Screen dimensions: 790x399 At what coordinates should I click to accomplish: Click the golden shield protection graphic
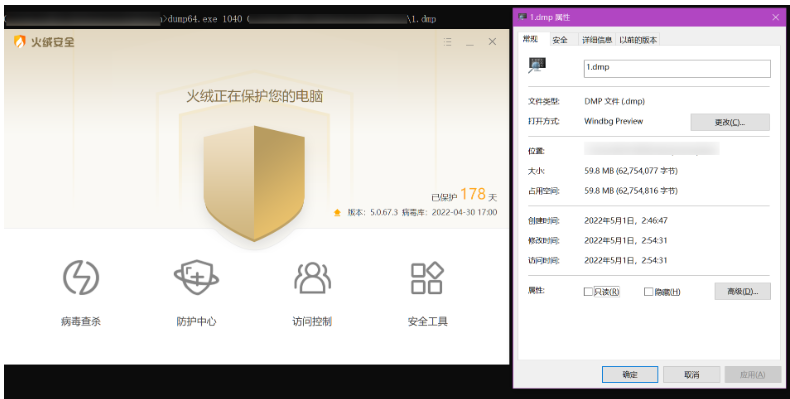[254, 183]
